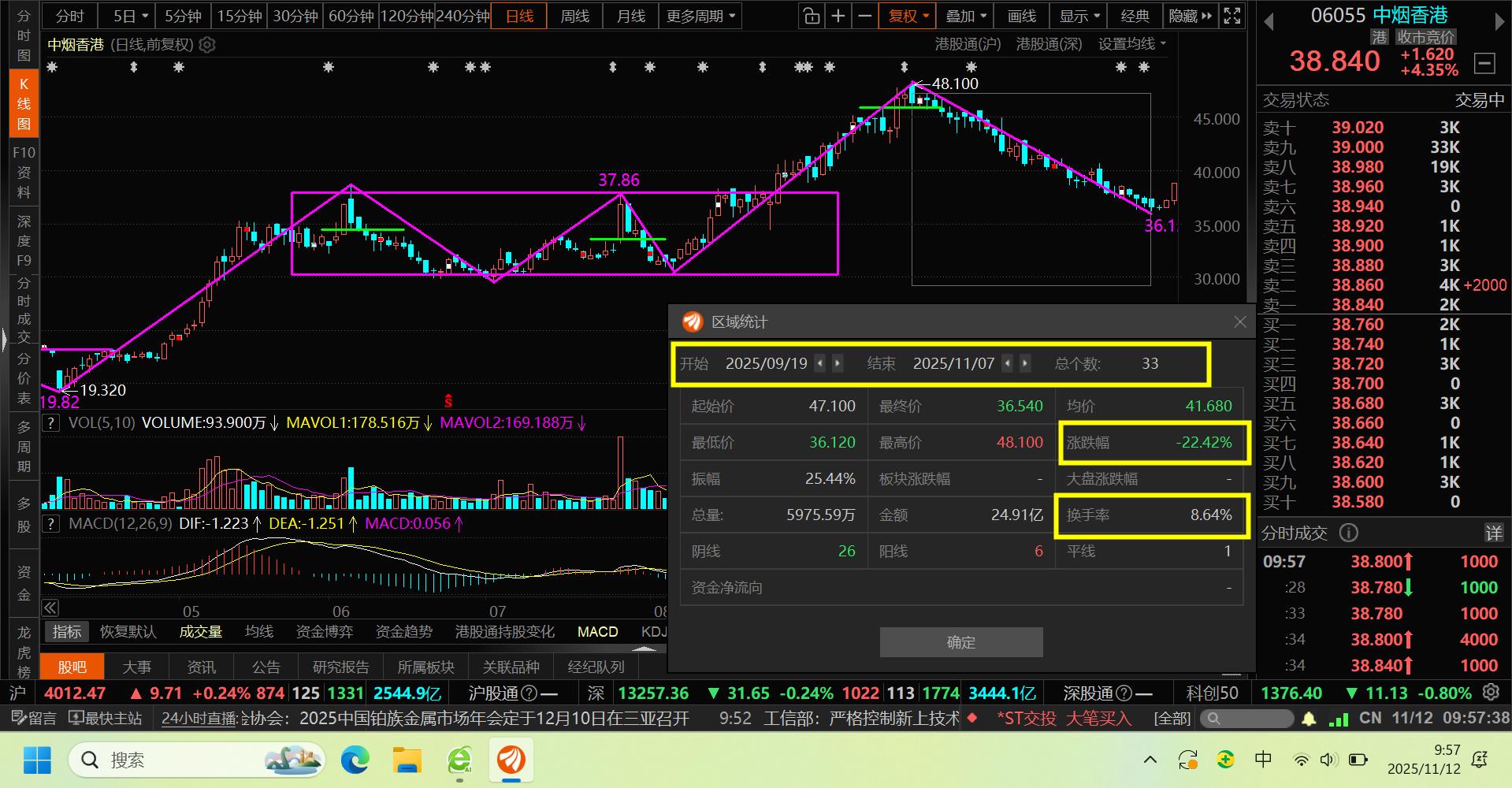Click the notification bell in status bar
Screen dimensions: 1512x788
pos(1309,719)
